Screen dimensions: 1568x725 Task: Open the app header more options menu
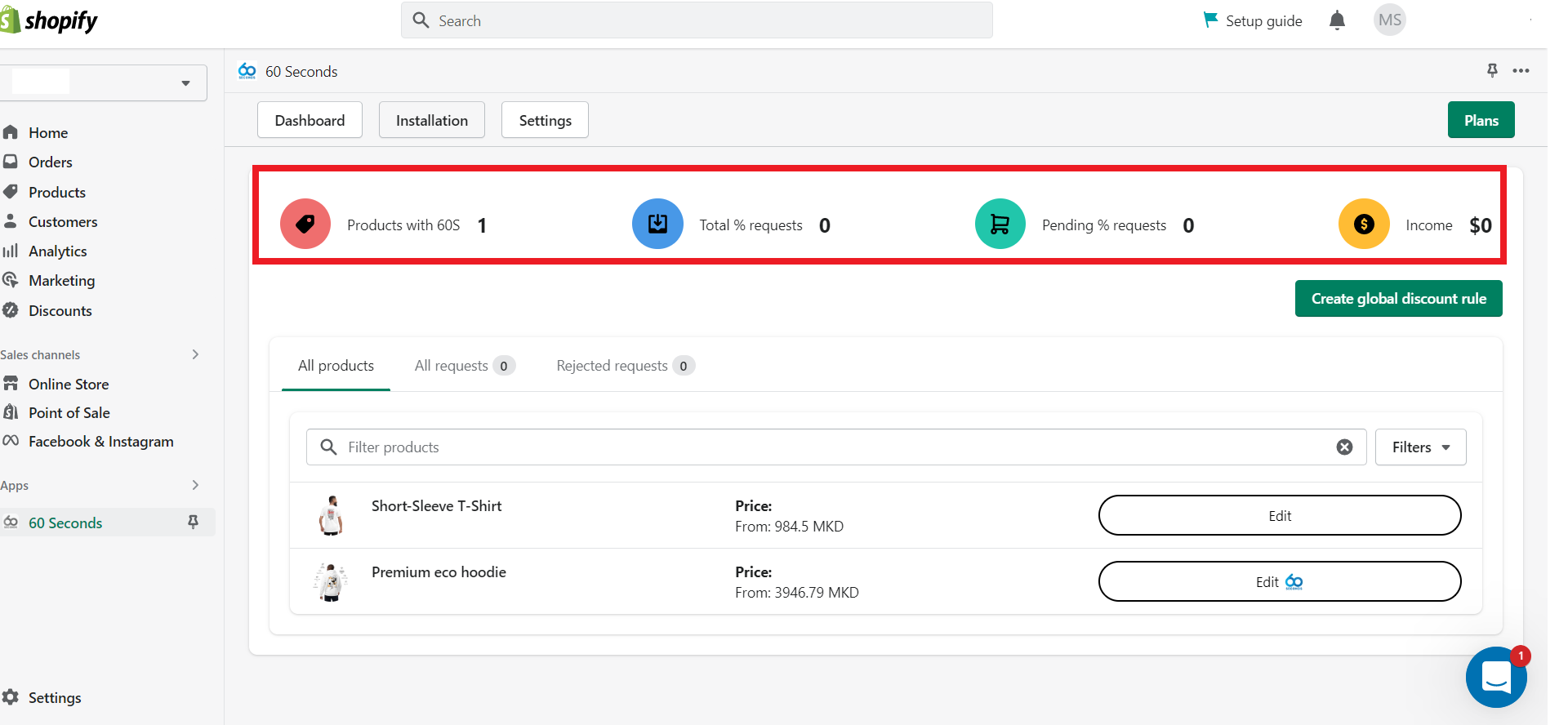(1521, 71)
